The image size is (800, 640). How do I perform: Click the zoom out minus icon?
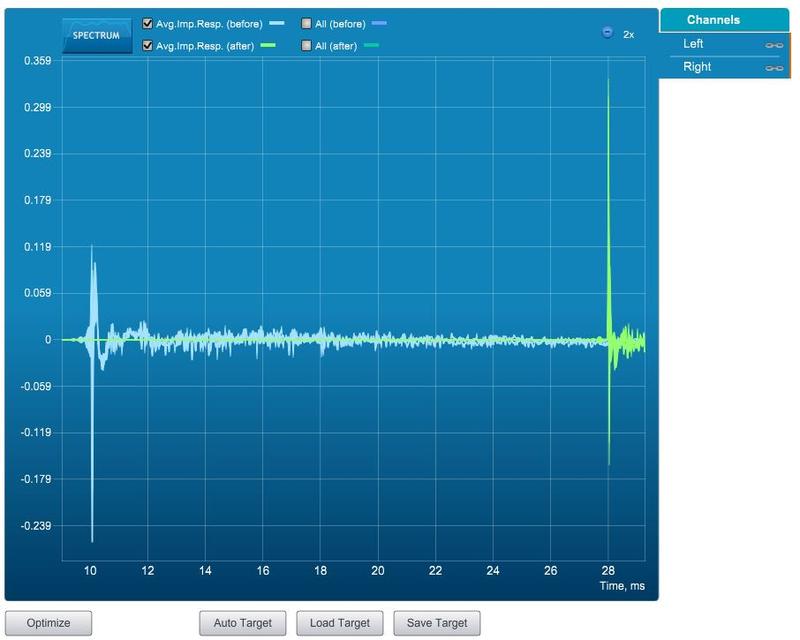(607, 32)
